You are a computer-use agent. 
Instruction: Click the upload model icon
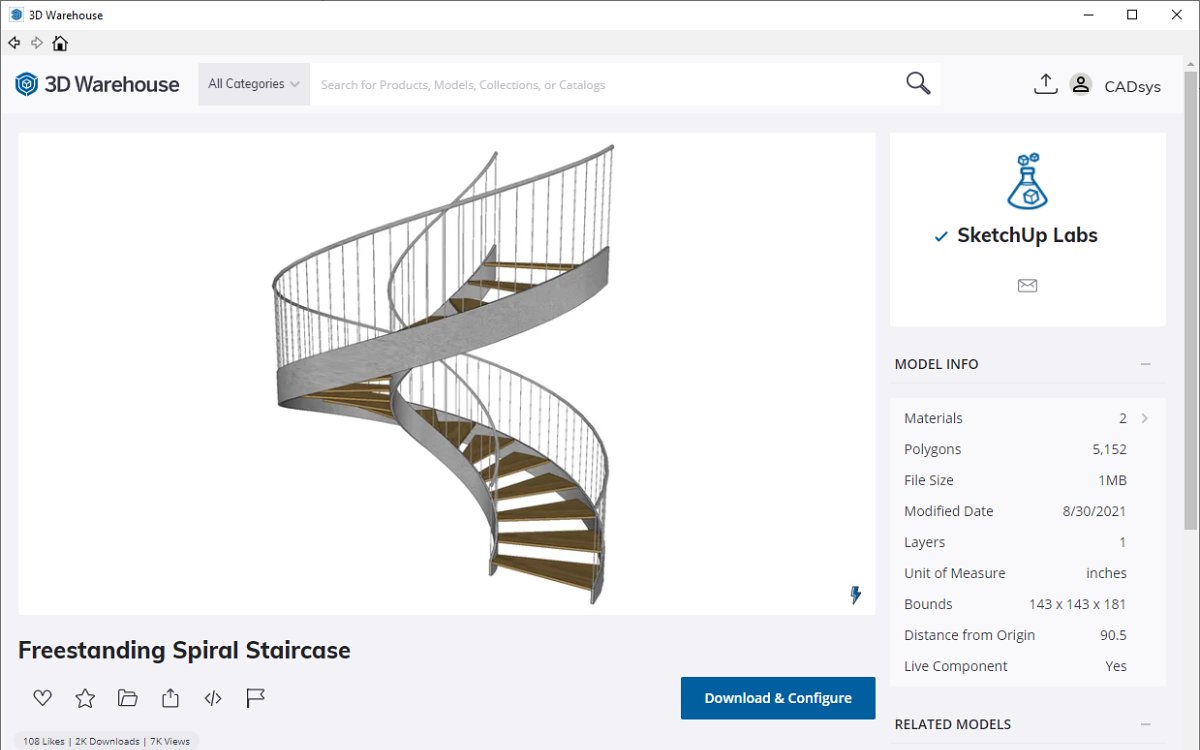pyautogui.click(x=1045, y=85)
